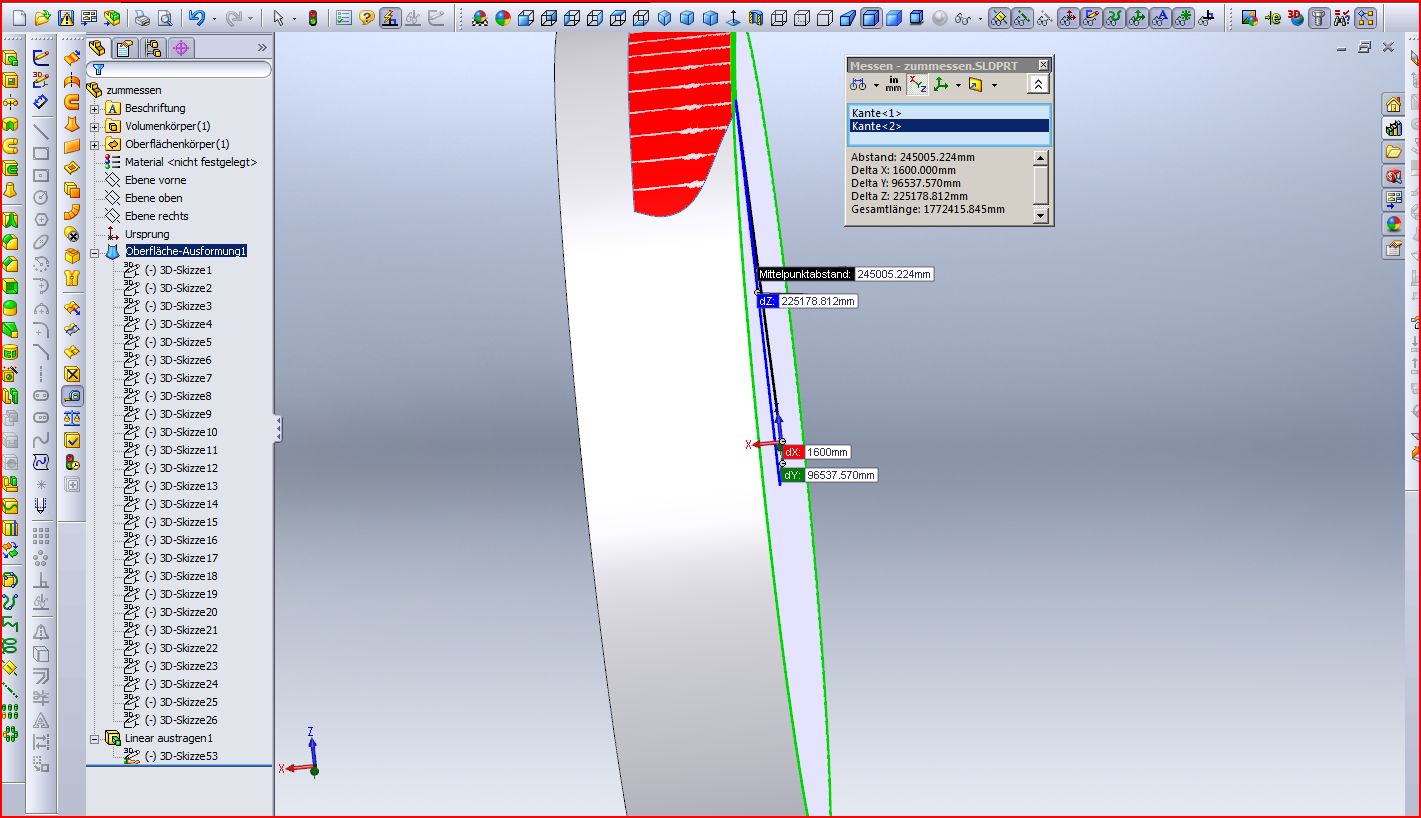Open the options checklist icon in top toolbar
The image size is (1421, 818).
coord(343,18)
